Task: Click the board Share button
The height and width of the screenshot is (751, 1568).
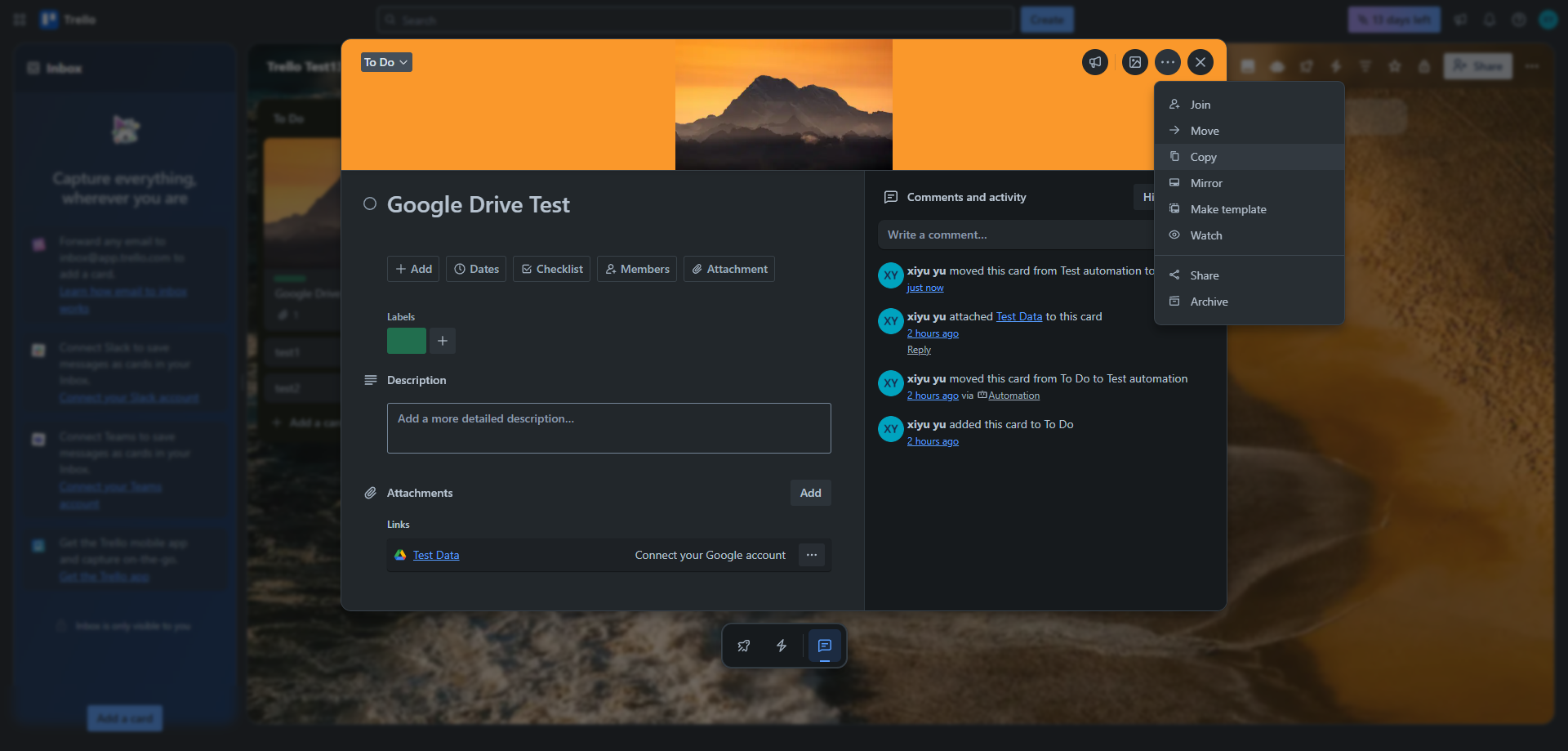Action: [x=1478, y=66]
